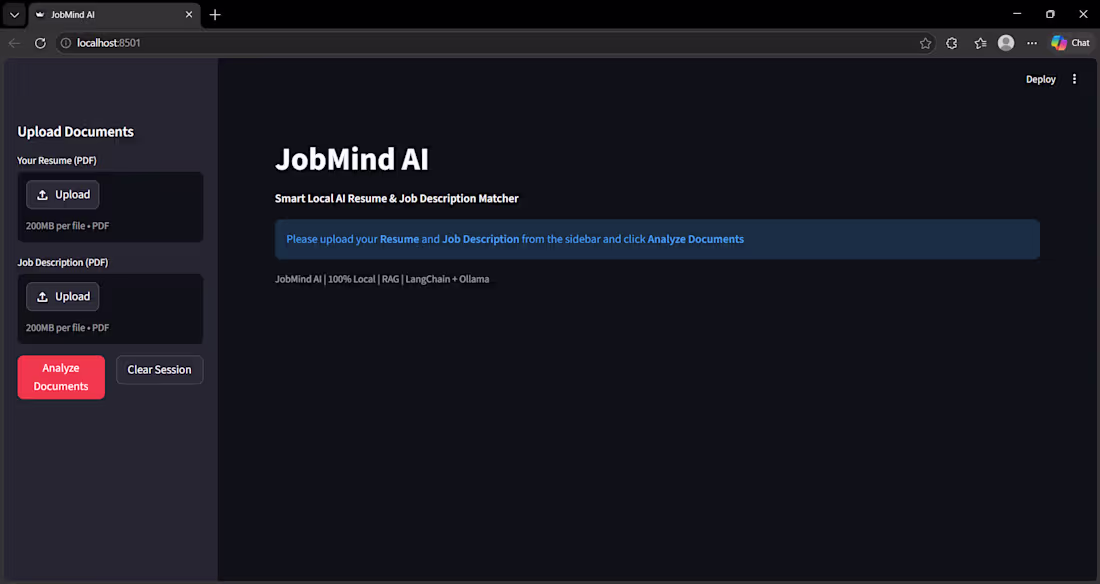Open the browser settings three-dot menu

pyautogui.click(x=1032, y=42)
